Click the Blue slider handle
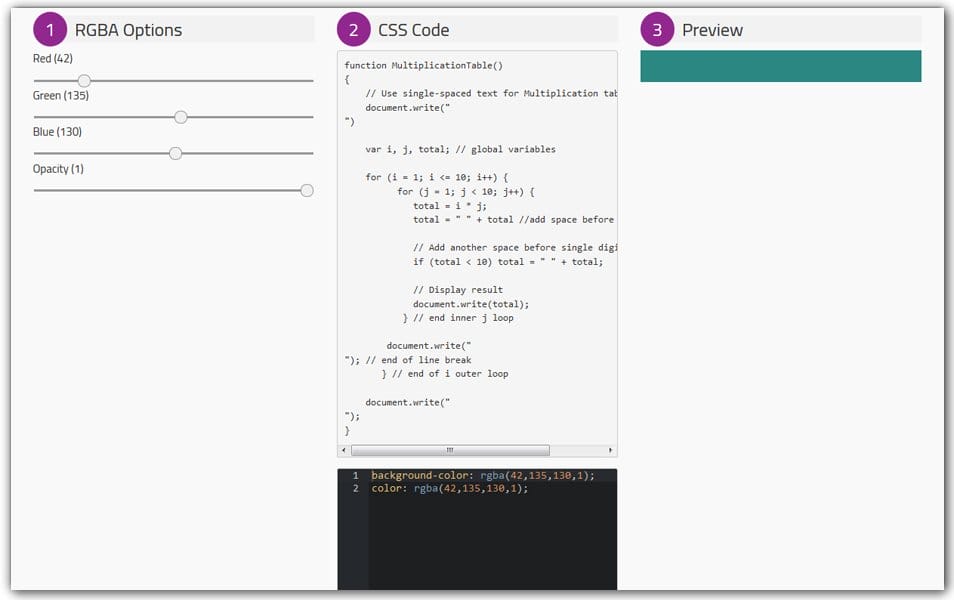Image resolution: width=954 pixels, height=600 pixels. click(x=175, y=153)
